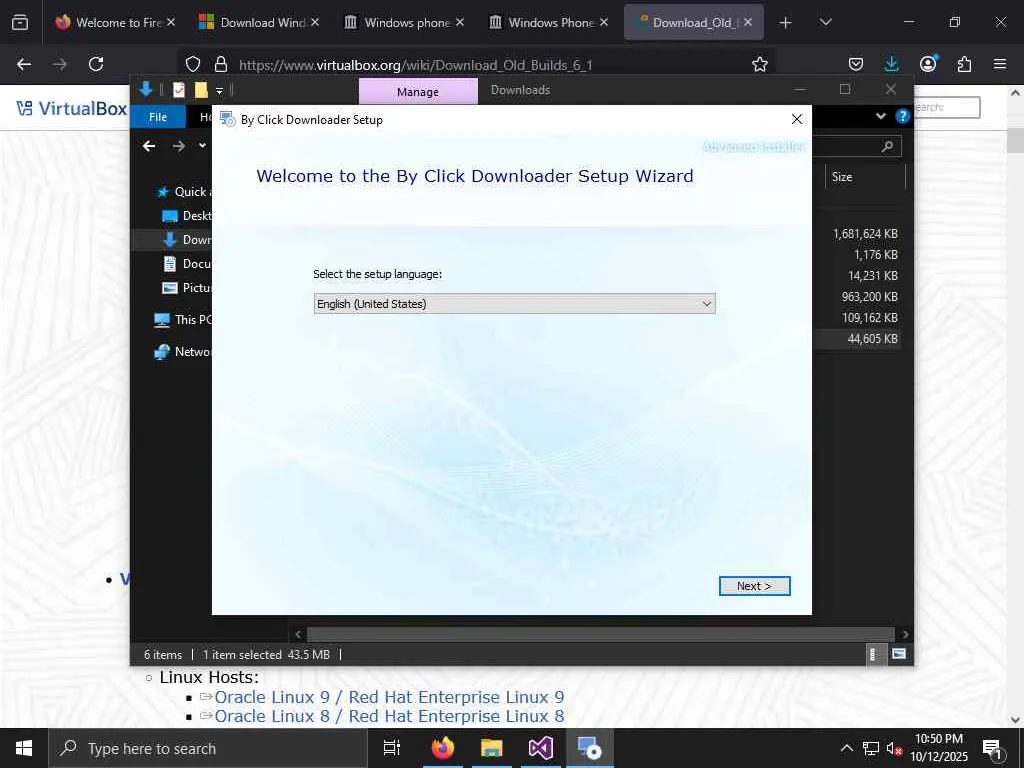Go forward in File Explorer
Viewport: 1024px width, 768px height.
click(x=178, y=146)
